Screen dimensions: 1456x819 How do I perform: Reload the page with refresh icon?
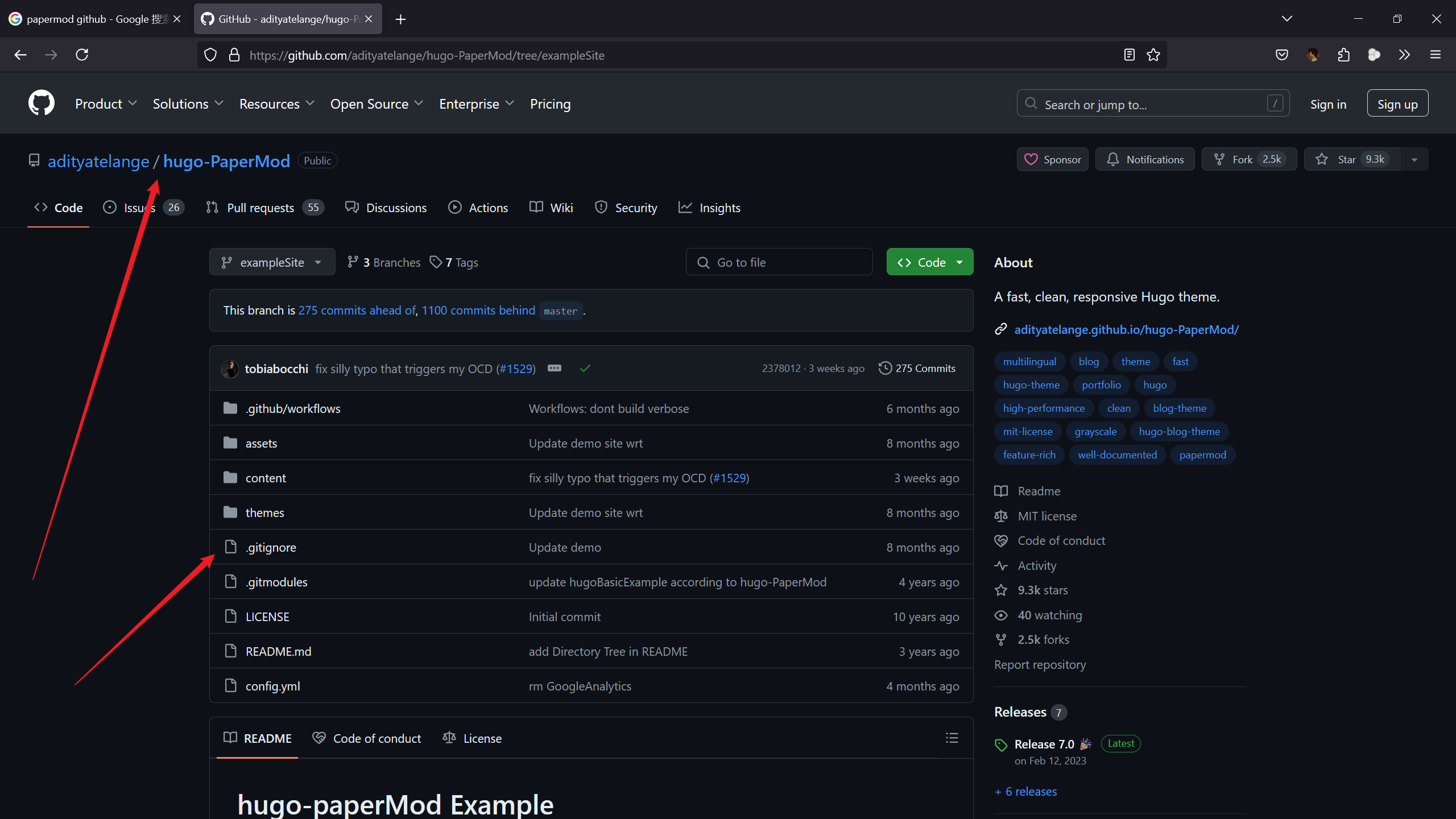coord(82,55)
